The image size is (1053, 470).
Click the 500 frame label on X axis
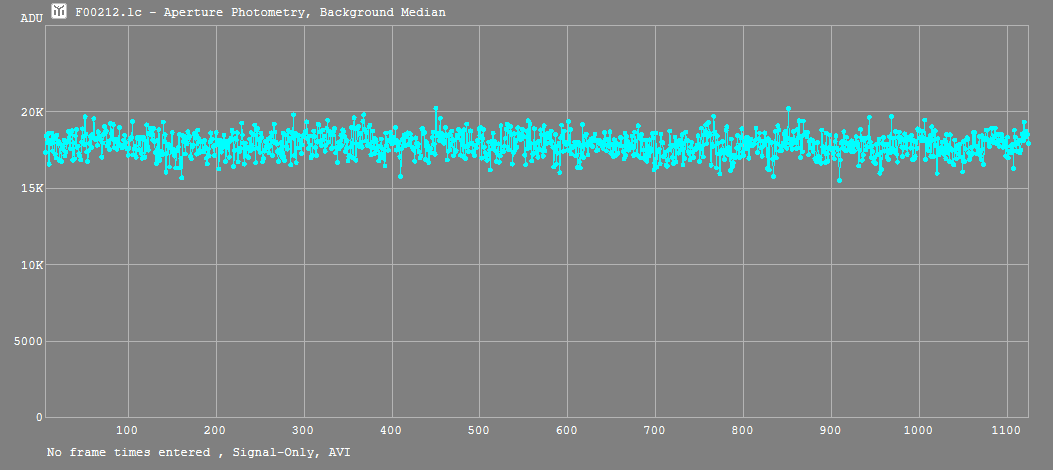pos(479,430)
